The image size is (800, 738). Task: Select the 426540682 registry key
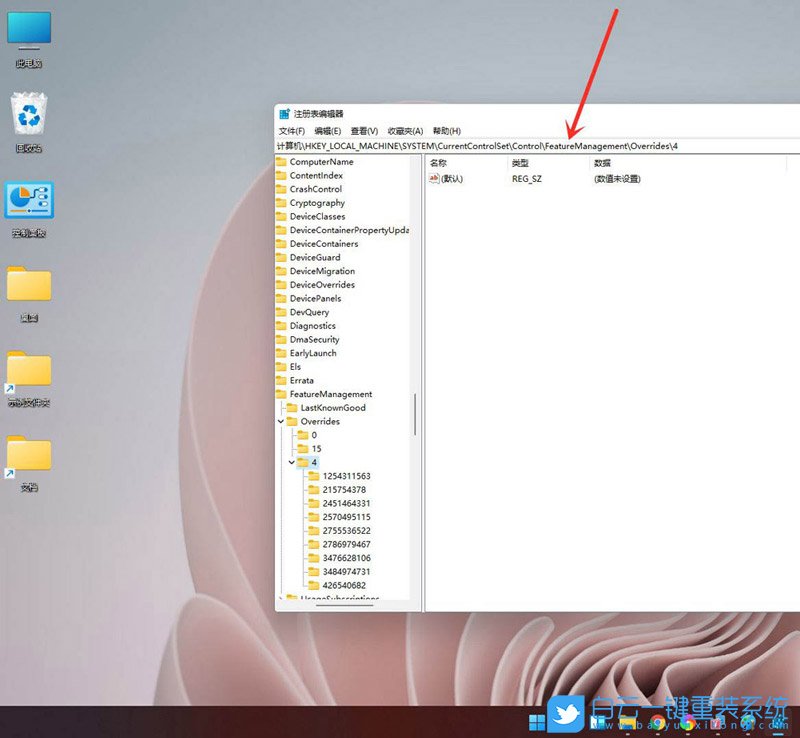pyautogui.click(x=344, y=585)
